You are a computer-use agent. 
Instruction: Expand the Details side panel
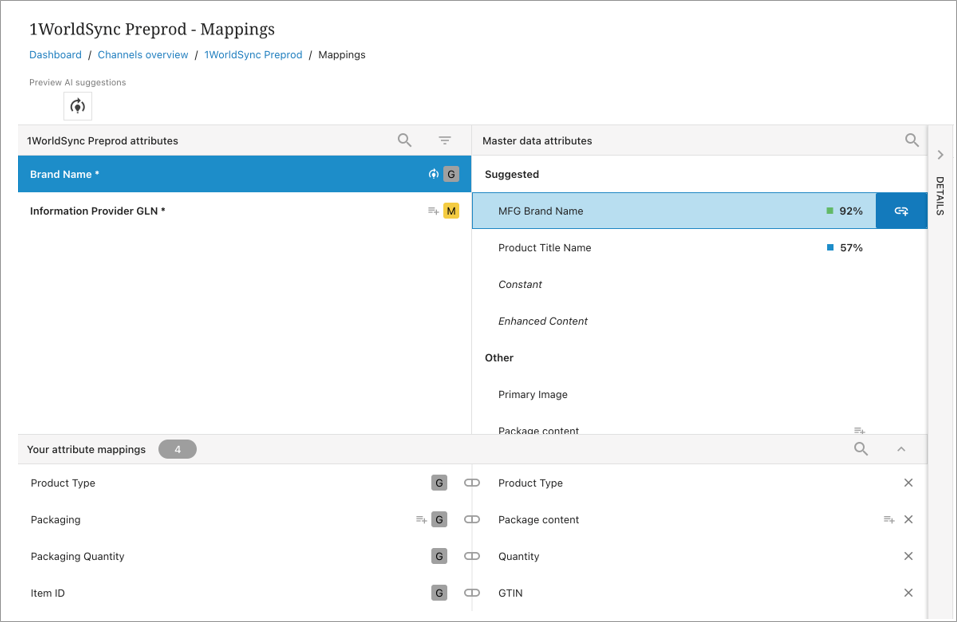click(x=940, y=156)
